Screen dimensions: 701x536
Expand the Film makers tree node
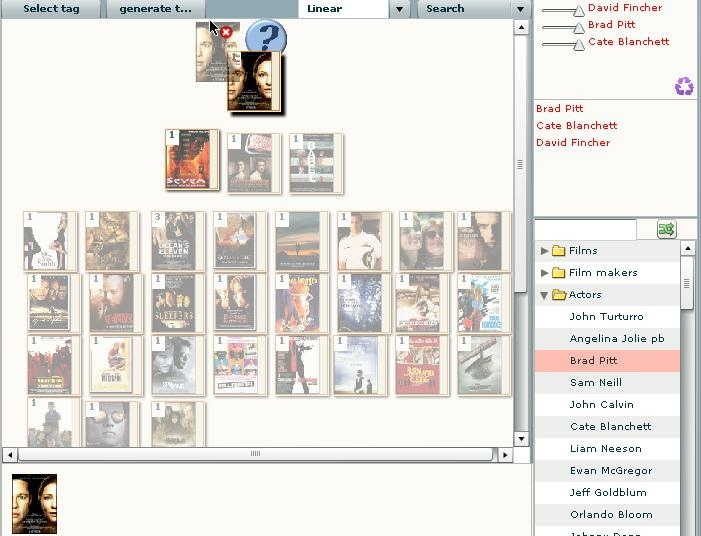click(544, 272)
